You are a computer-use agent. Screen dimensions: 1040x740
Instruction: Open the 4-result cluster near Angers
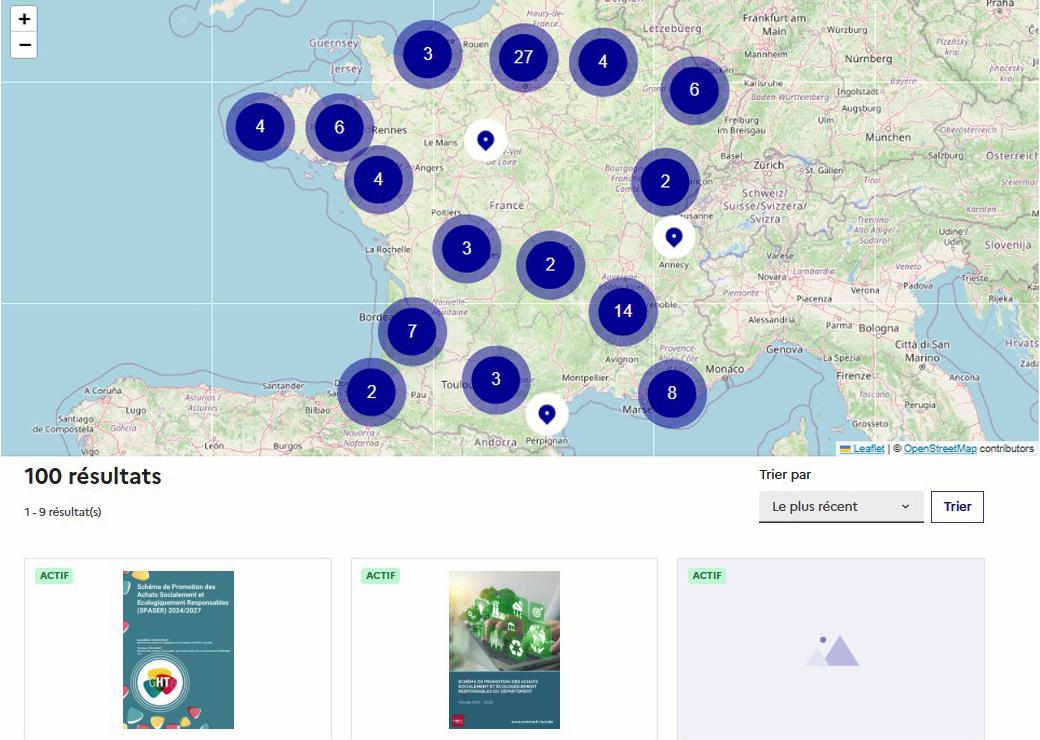378,179
